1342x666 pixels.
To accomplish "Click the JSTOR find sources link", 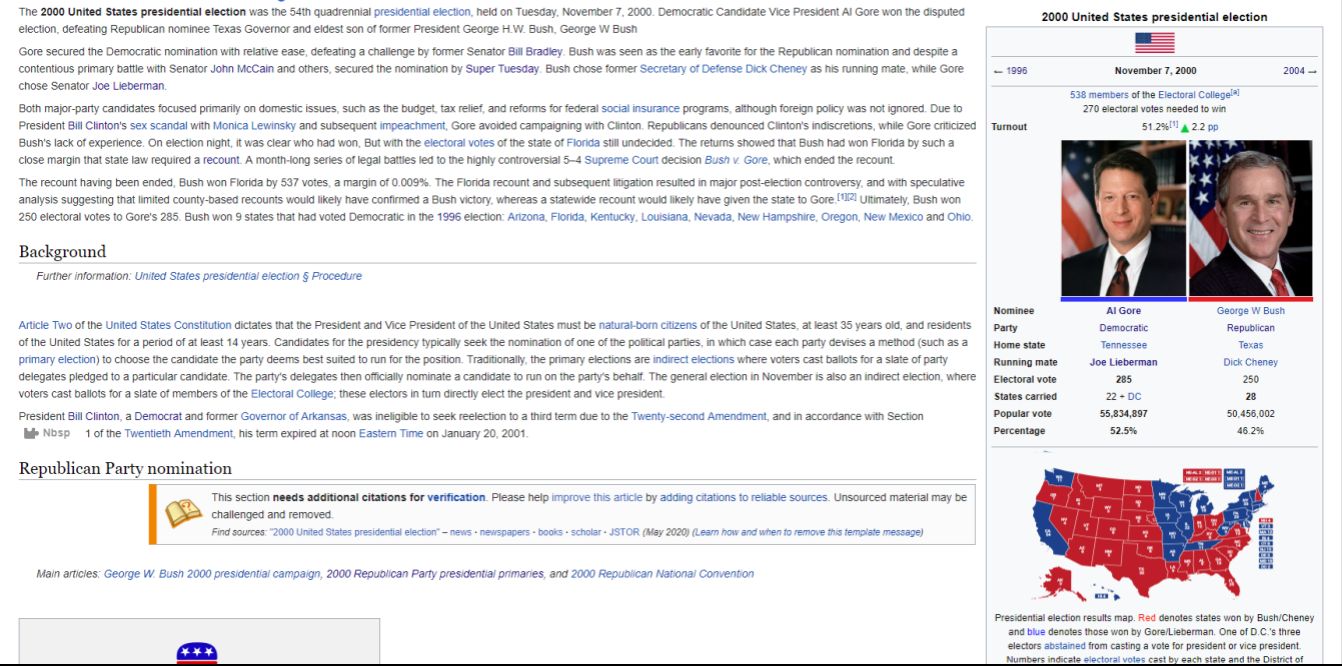I will (624, 532).
